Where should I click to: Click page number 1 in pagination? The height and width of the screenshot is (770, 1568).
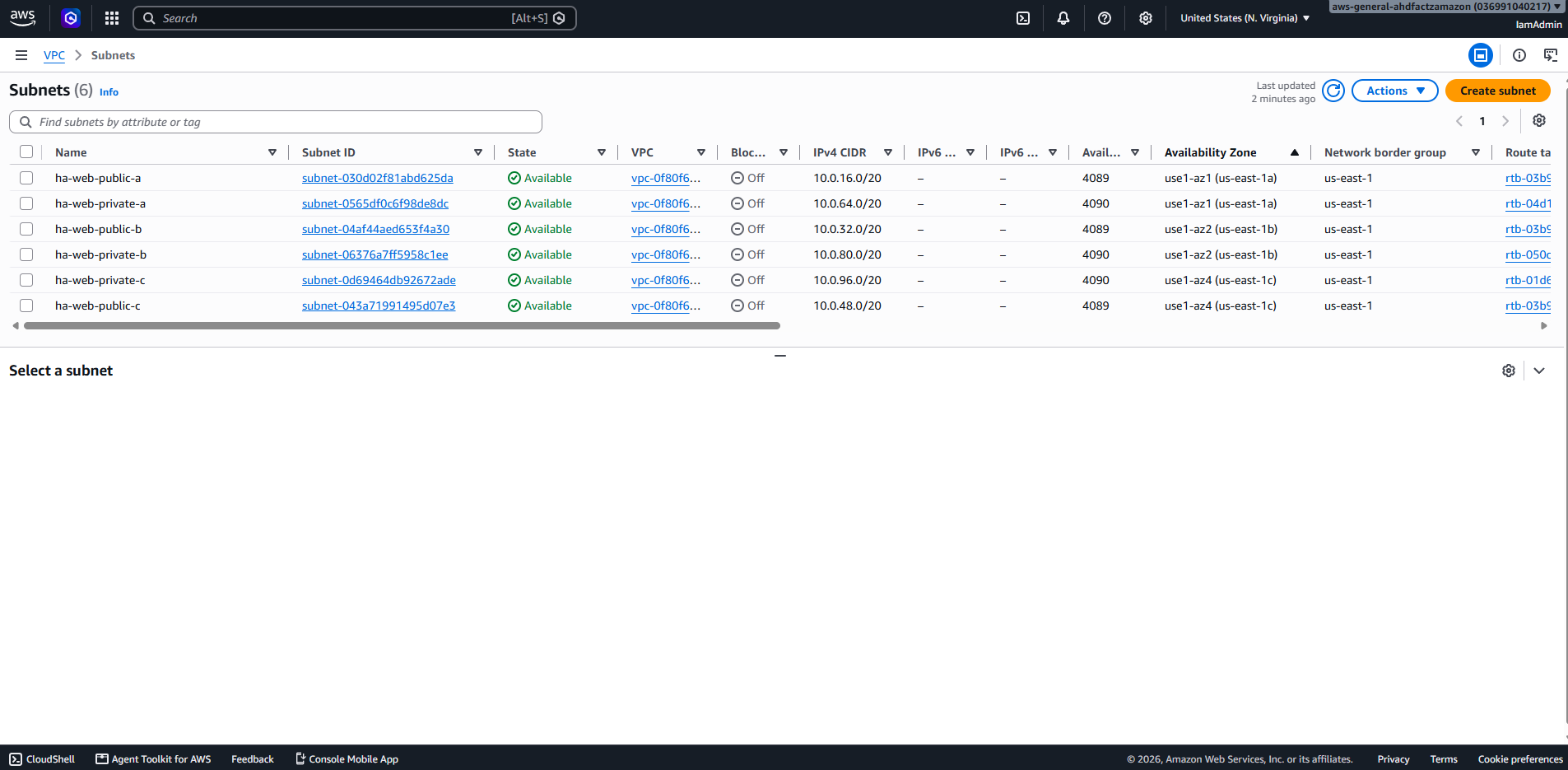[1482, 121]
